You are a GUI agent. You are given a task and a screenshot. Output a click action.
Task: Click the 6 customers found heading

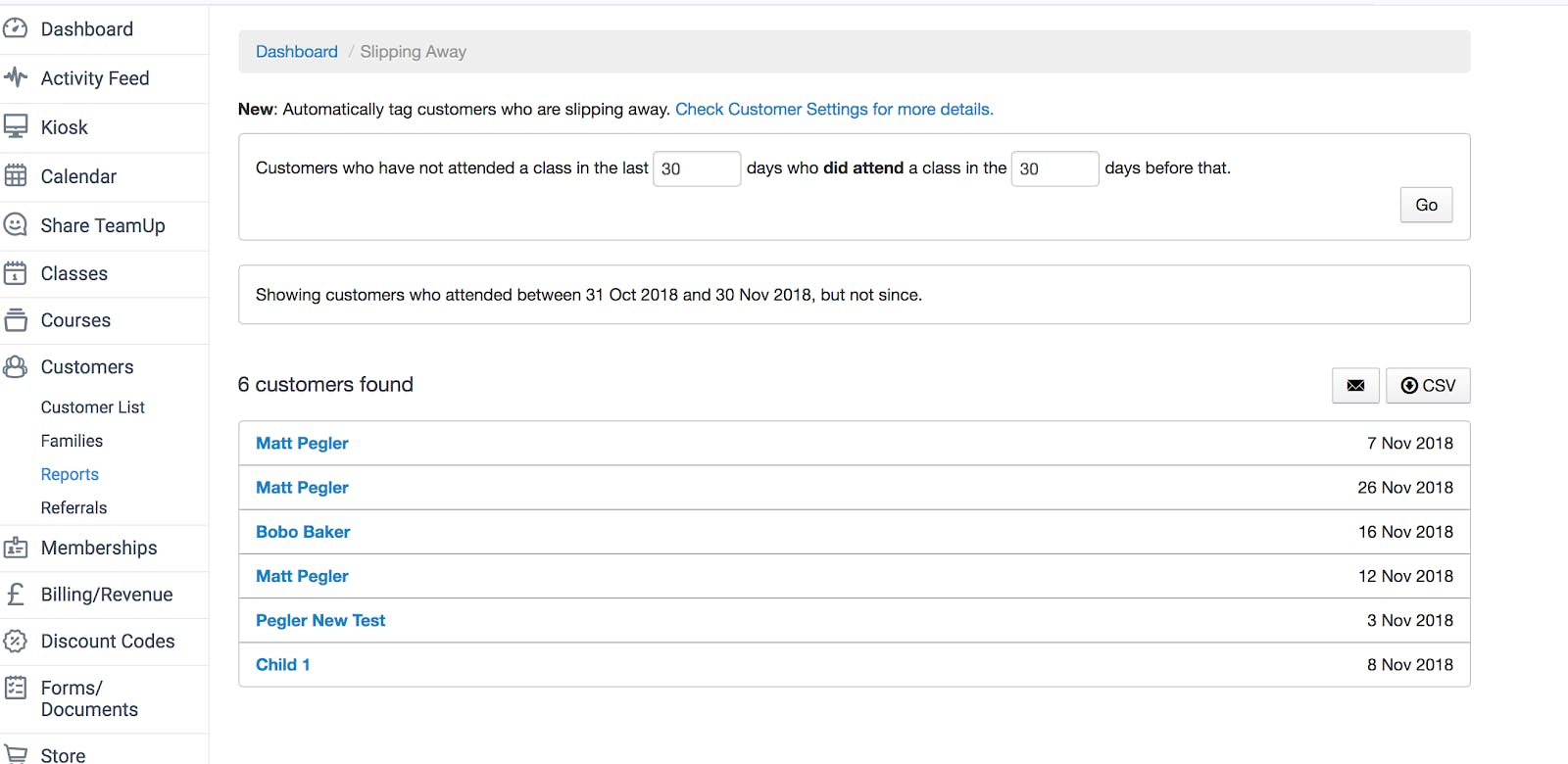click(325, 384)
